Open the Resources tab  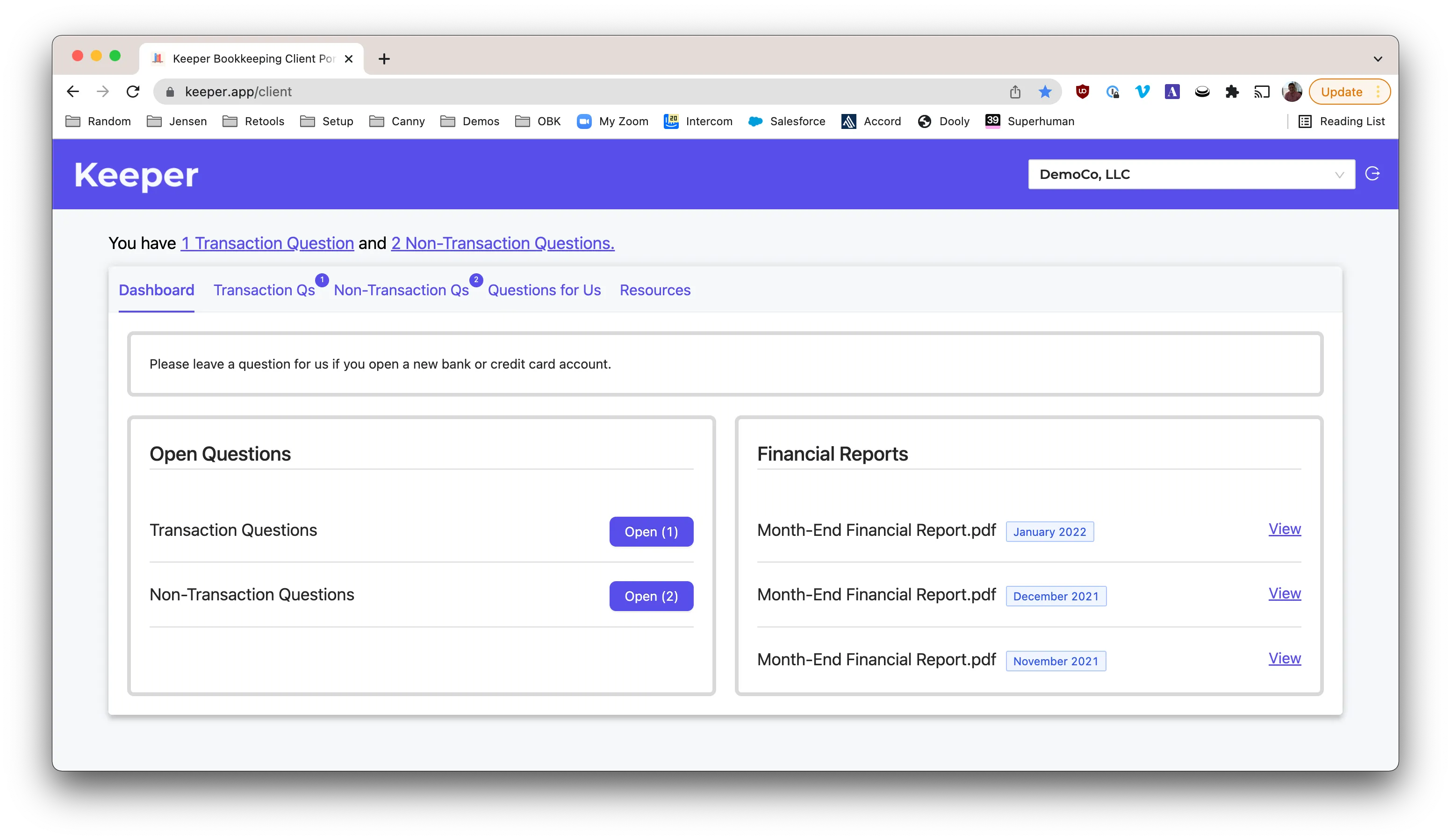654,290
